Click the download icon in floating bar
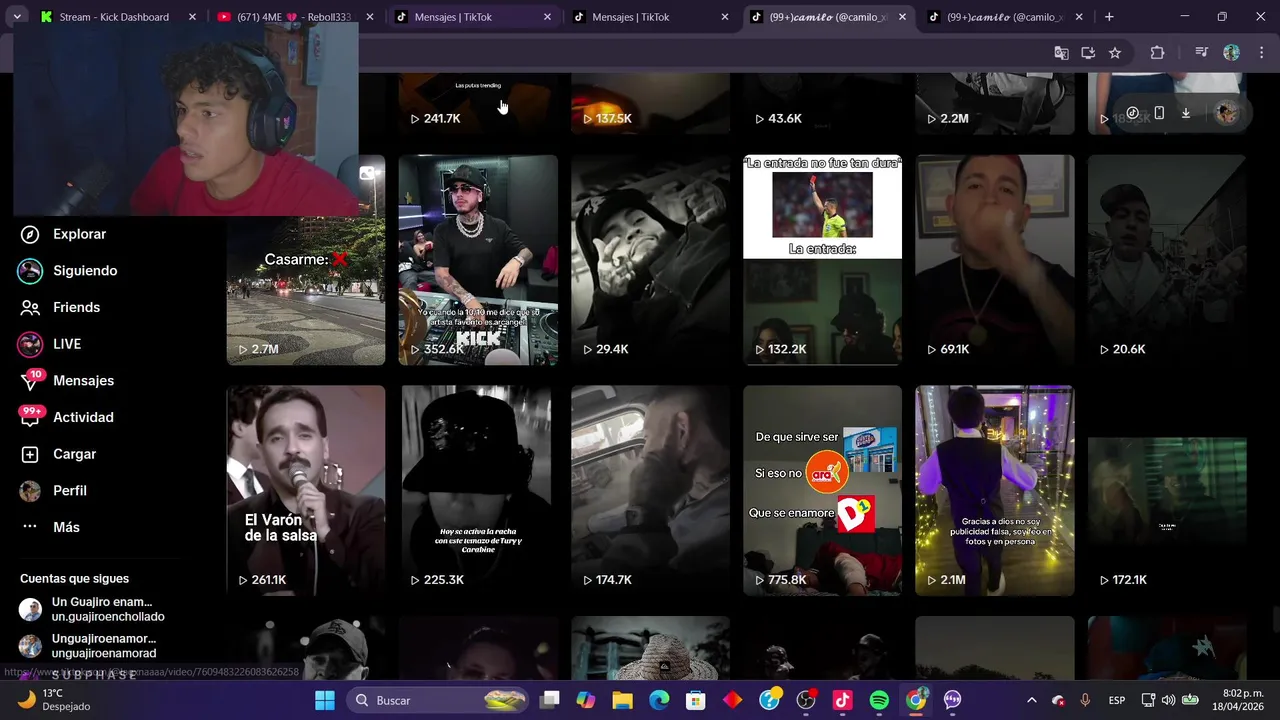 [x=1186, y=113]
